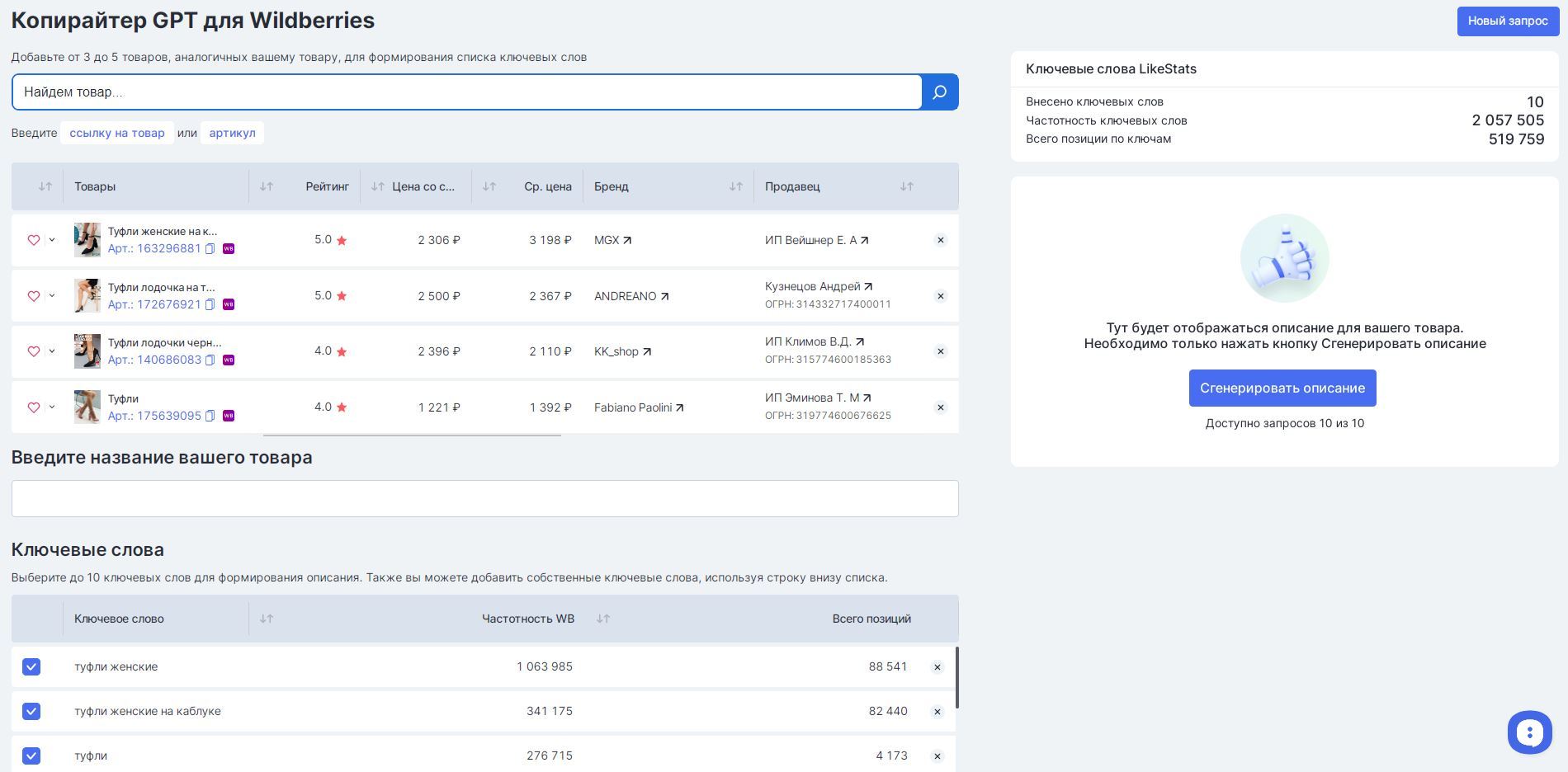Favorite the product Арт. 140686083

[34, 351]
